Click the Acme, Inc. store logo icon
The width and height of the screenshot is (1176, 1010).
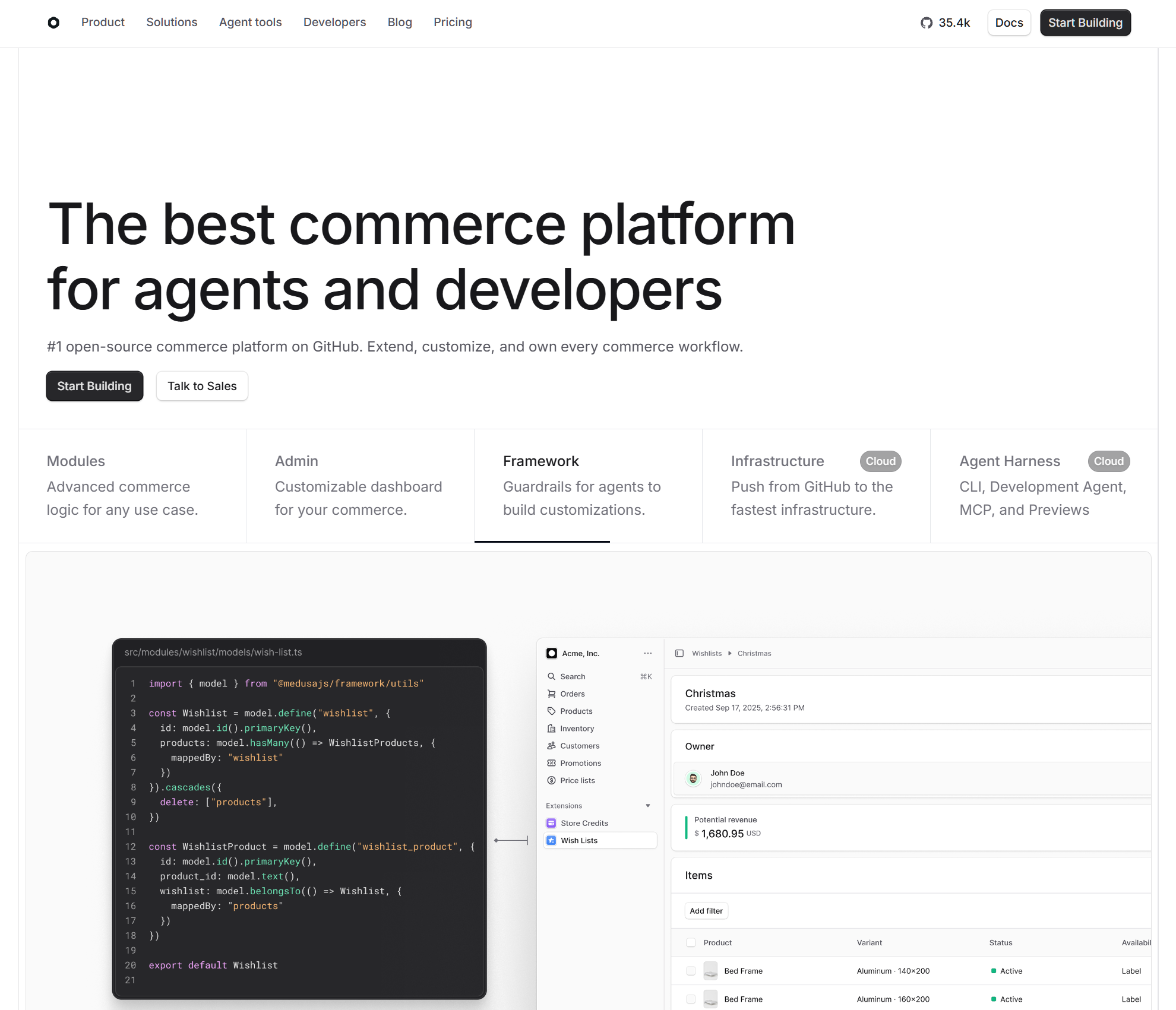552,653
